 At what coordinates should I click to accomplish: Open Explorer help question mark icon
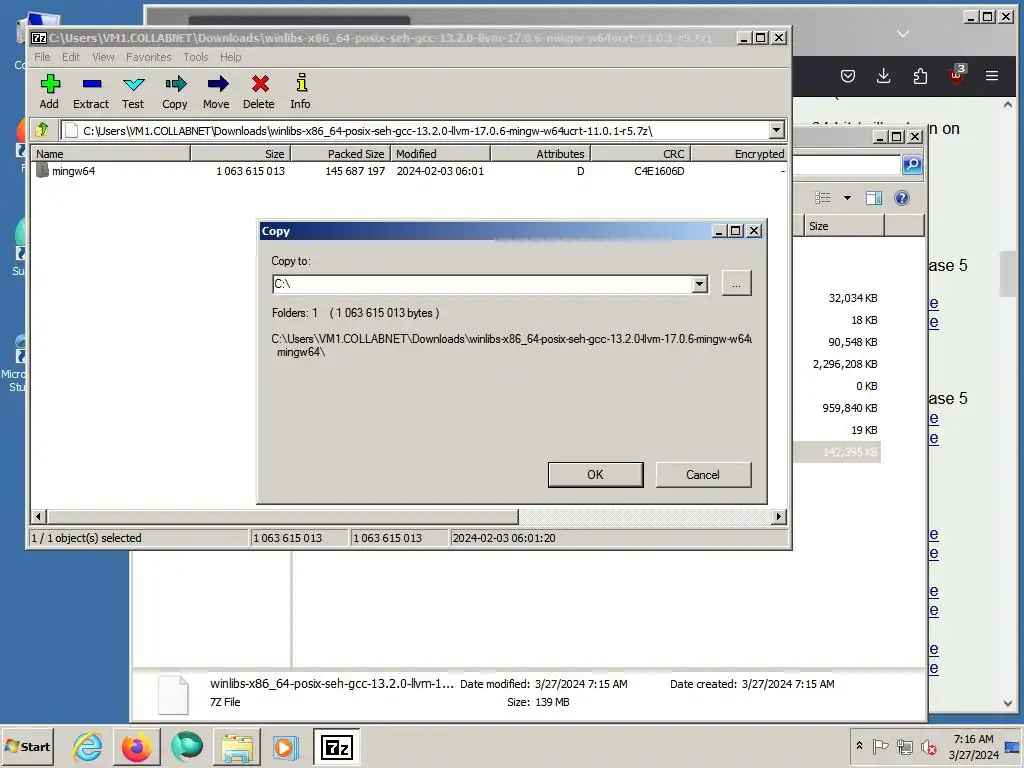coord(902,198)
